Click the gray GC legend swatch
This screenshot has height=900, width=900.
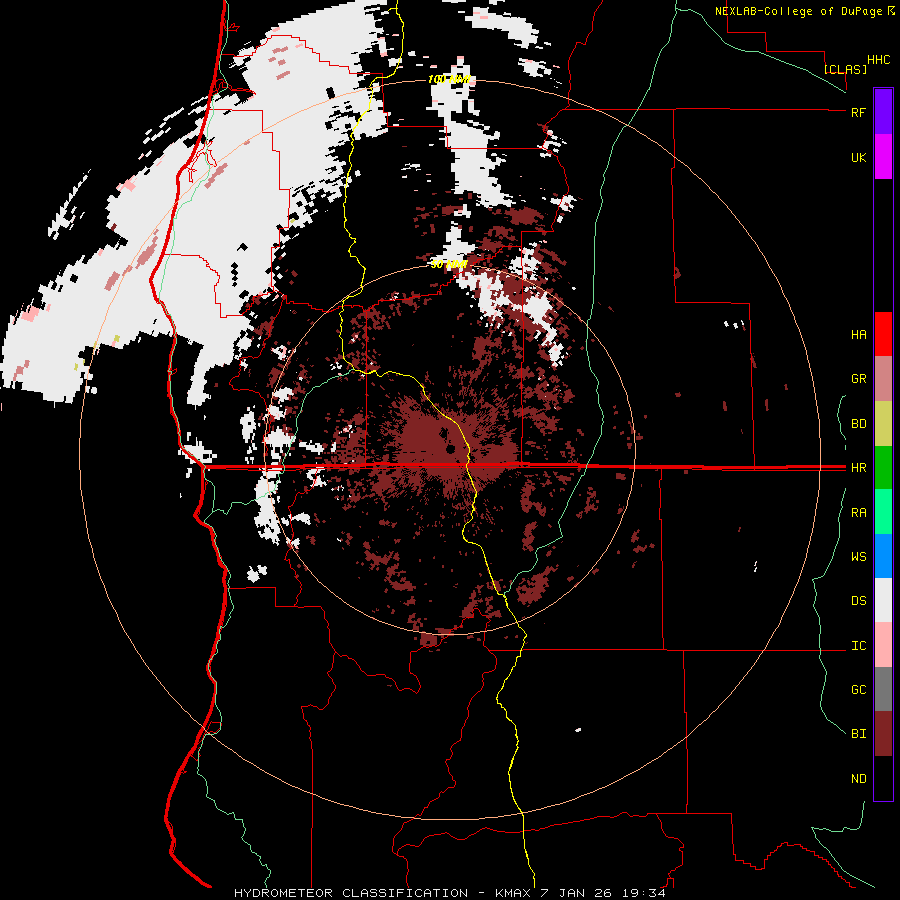[x=883, y=689]
